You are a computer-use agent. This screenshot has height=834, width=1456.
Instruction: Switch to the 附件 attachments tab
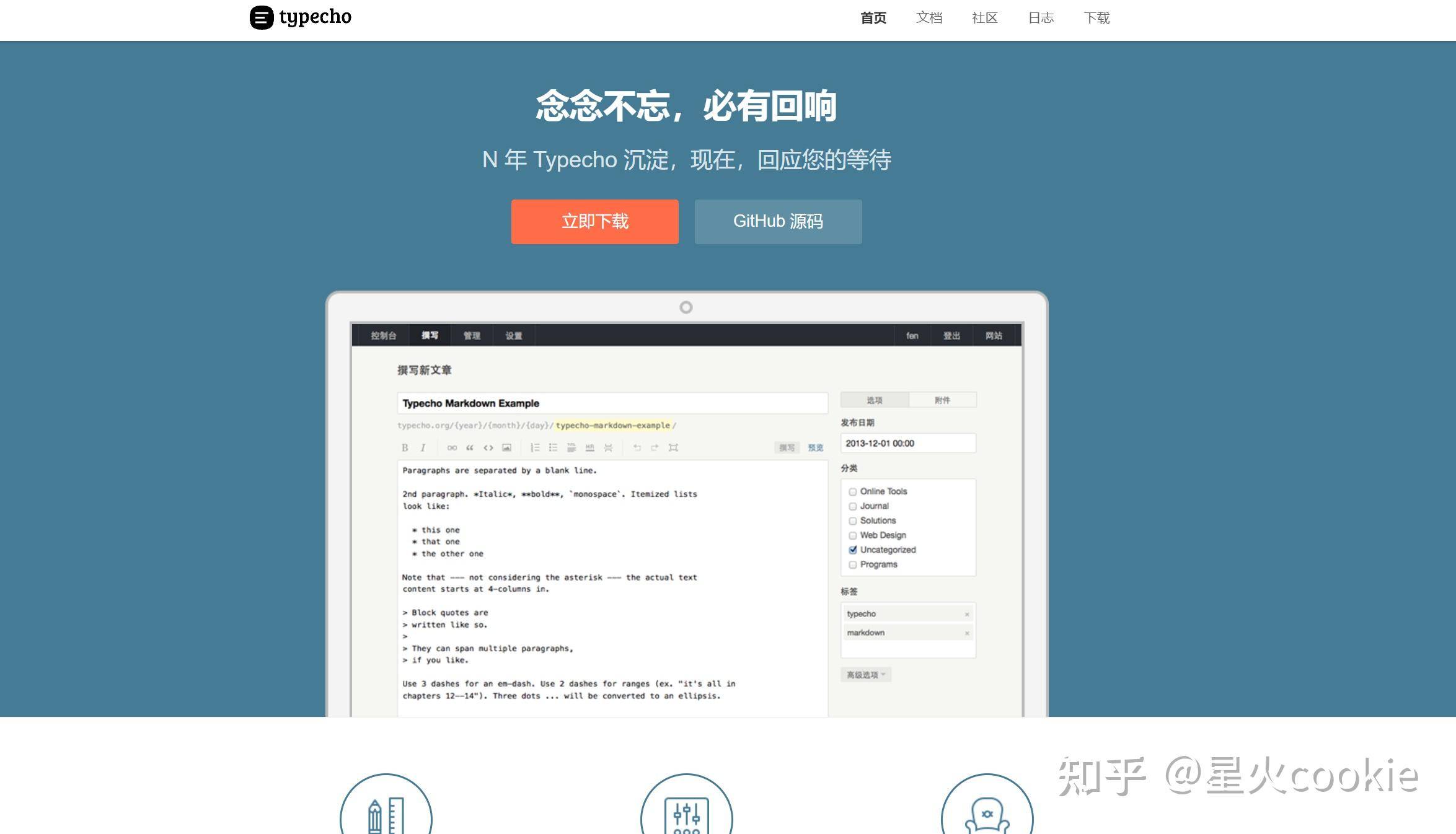[942, 400]
